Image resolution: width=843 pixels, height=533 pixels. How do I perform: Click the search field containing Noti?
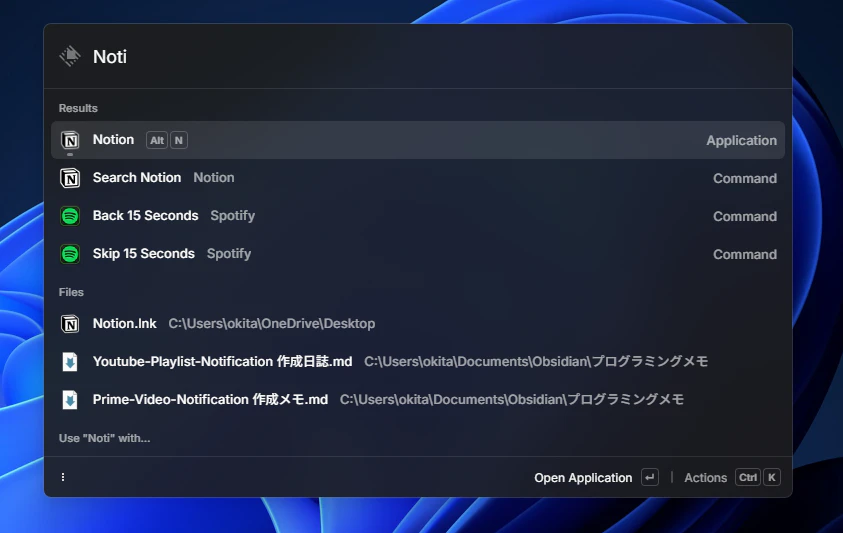pyautogui.click(x=418, y=56)
